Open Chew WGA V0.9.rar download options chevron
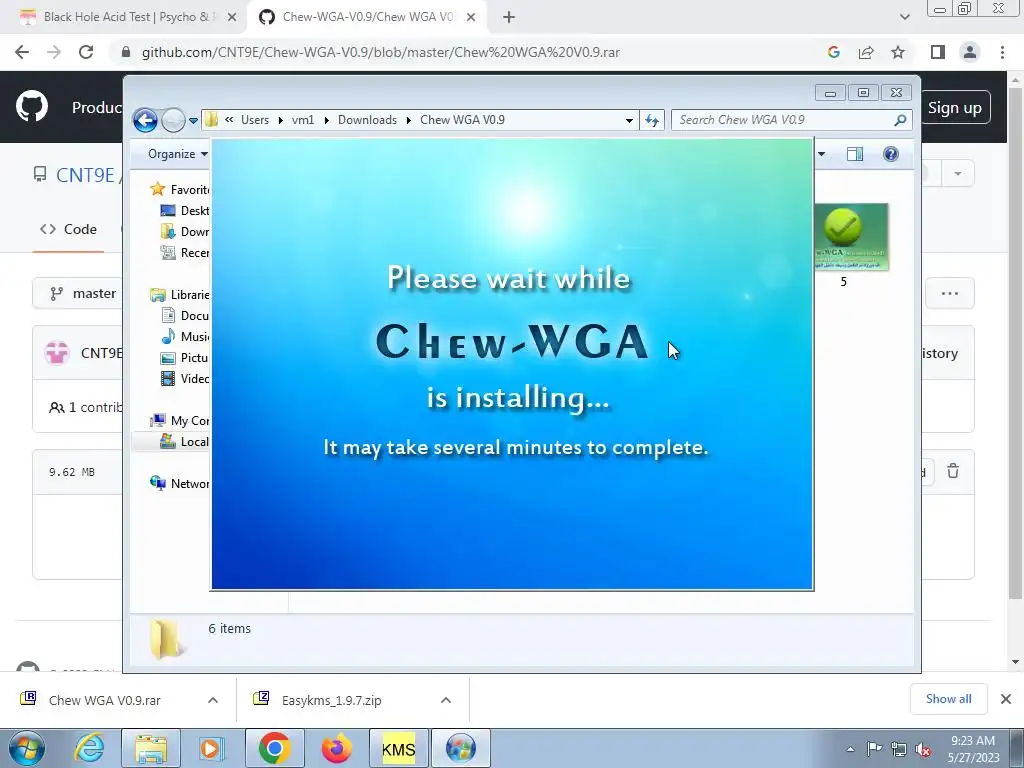This screenshot has height=768, width=1024. [x=213, y=700]
